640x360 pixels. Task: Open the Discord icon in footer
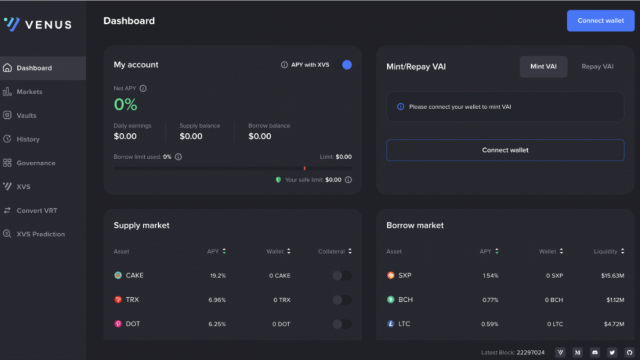(x=595, y=352)
